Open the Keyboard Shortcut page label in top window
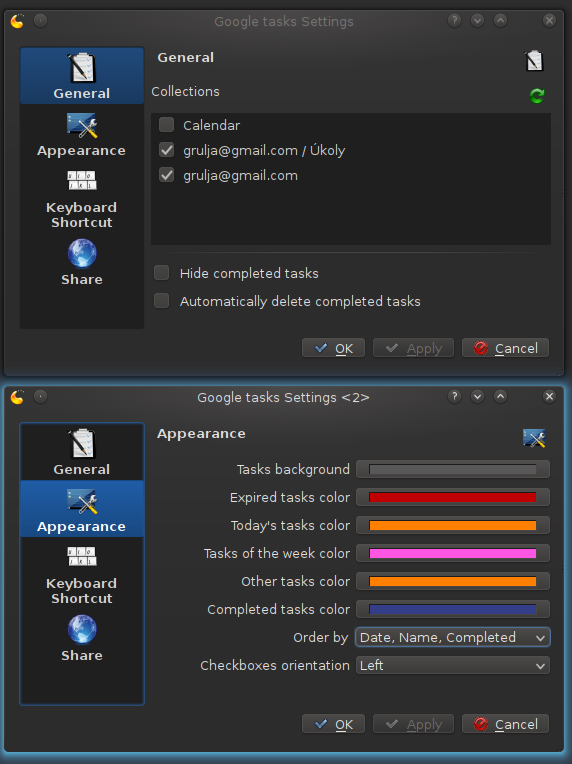The height and width of the screenshot is (764, 572). pos(81,215)
